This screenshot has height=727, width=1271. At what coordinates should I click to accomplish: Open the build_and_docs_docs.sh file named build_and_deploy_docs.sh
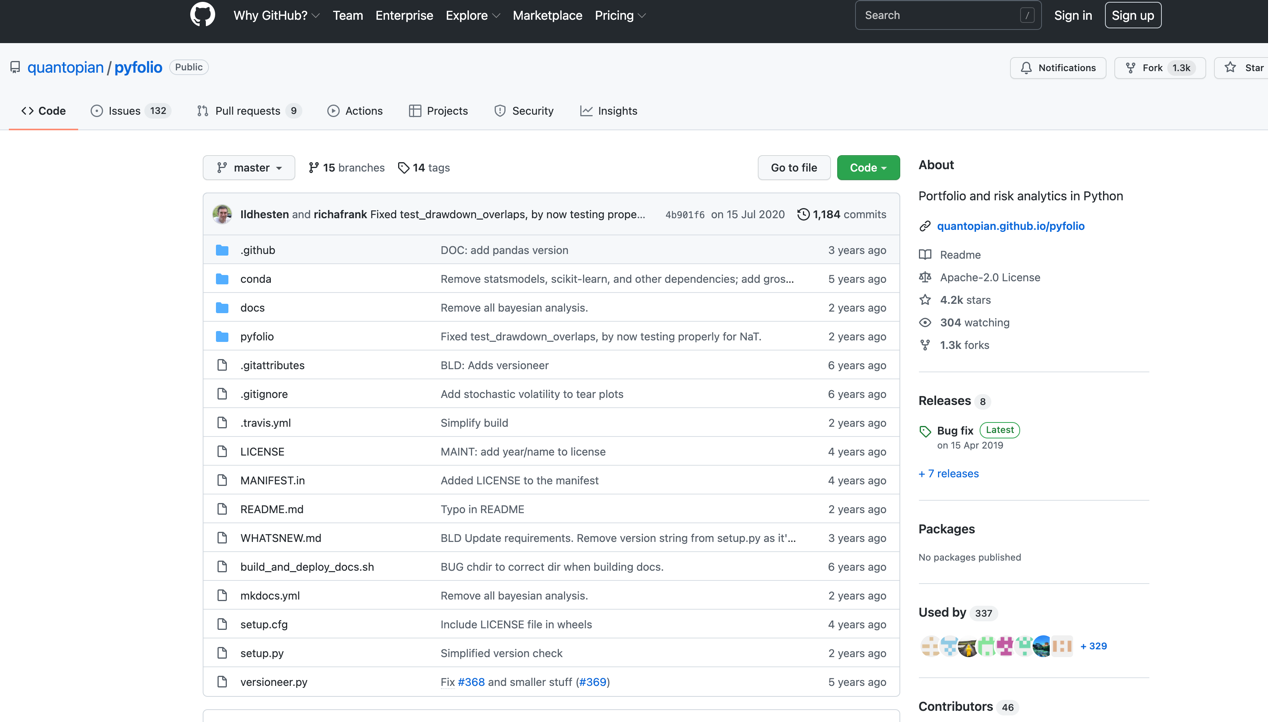pos(307,567)
